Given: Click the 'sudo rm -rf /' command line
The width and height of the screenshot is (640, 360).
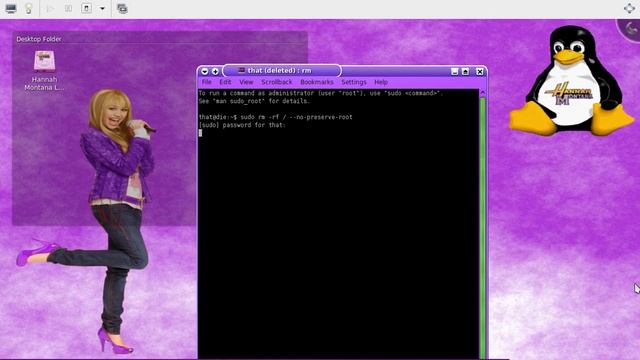Looking at the screenshot, I should click(x=276, y=117).
